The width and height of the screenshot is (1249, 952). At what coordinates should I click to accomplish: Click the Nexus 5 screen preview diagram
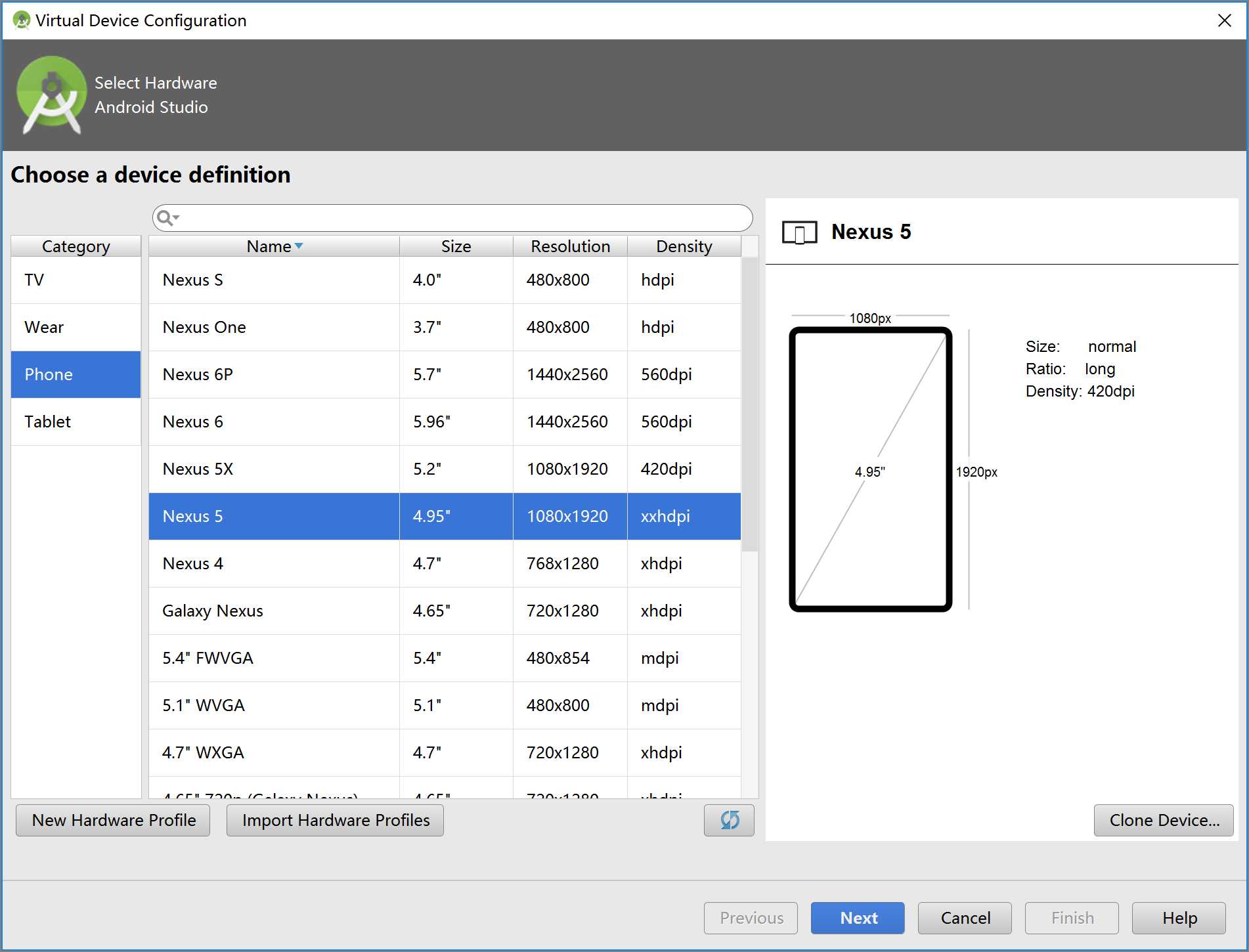point(870,469)
